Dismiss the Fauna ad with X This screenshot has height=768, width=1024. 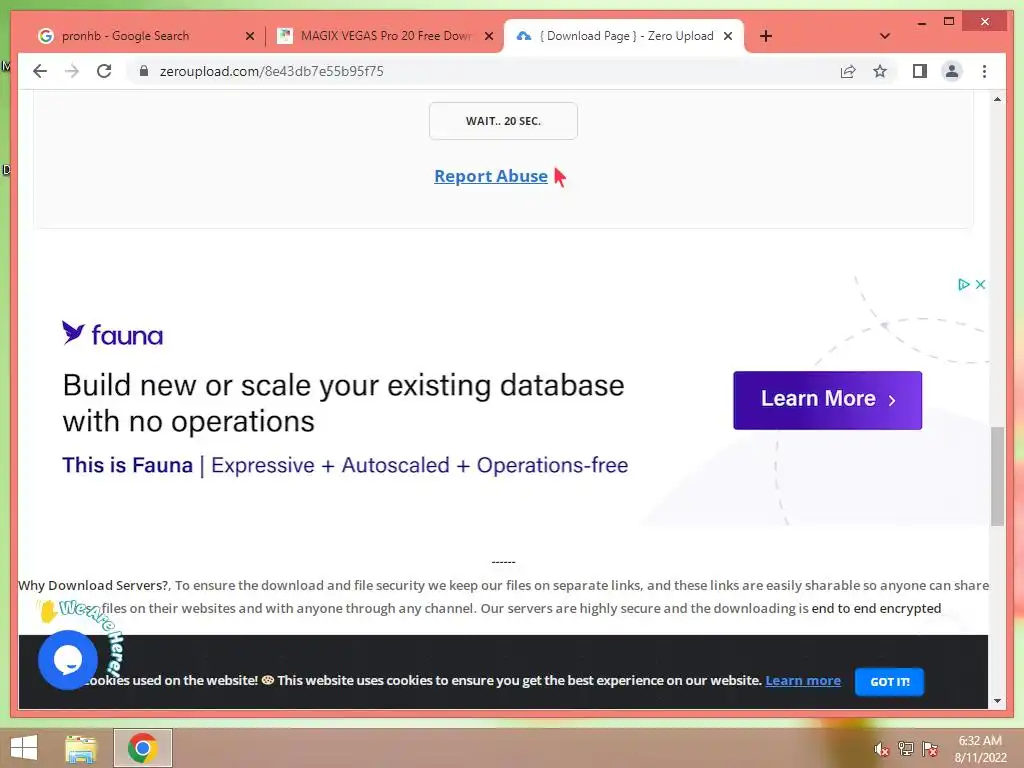pos(980,284)
